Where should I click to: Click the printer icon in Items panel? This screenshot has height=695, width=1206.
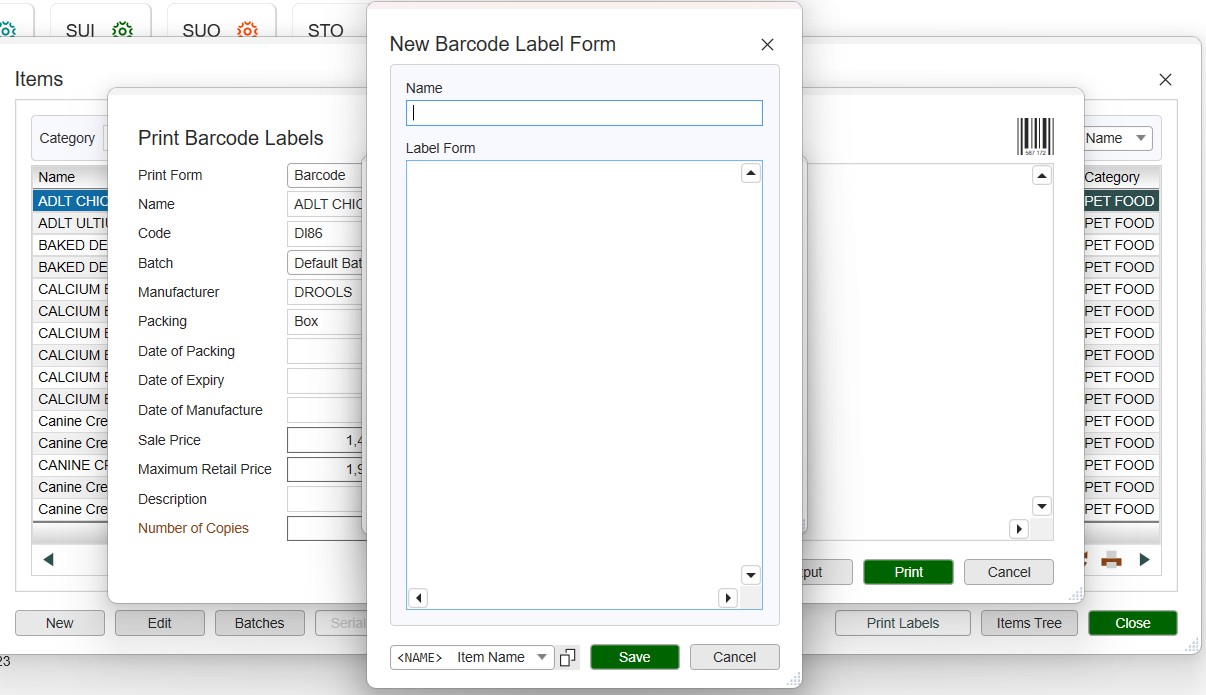click(x=1111, y=559)
